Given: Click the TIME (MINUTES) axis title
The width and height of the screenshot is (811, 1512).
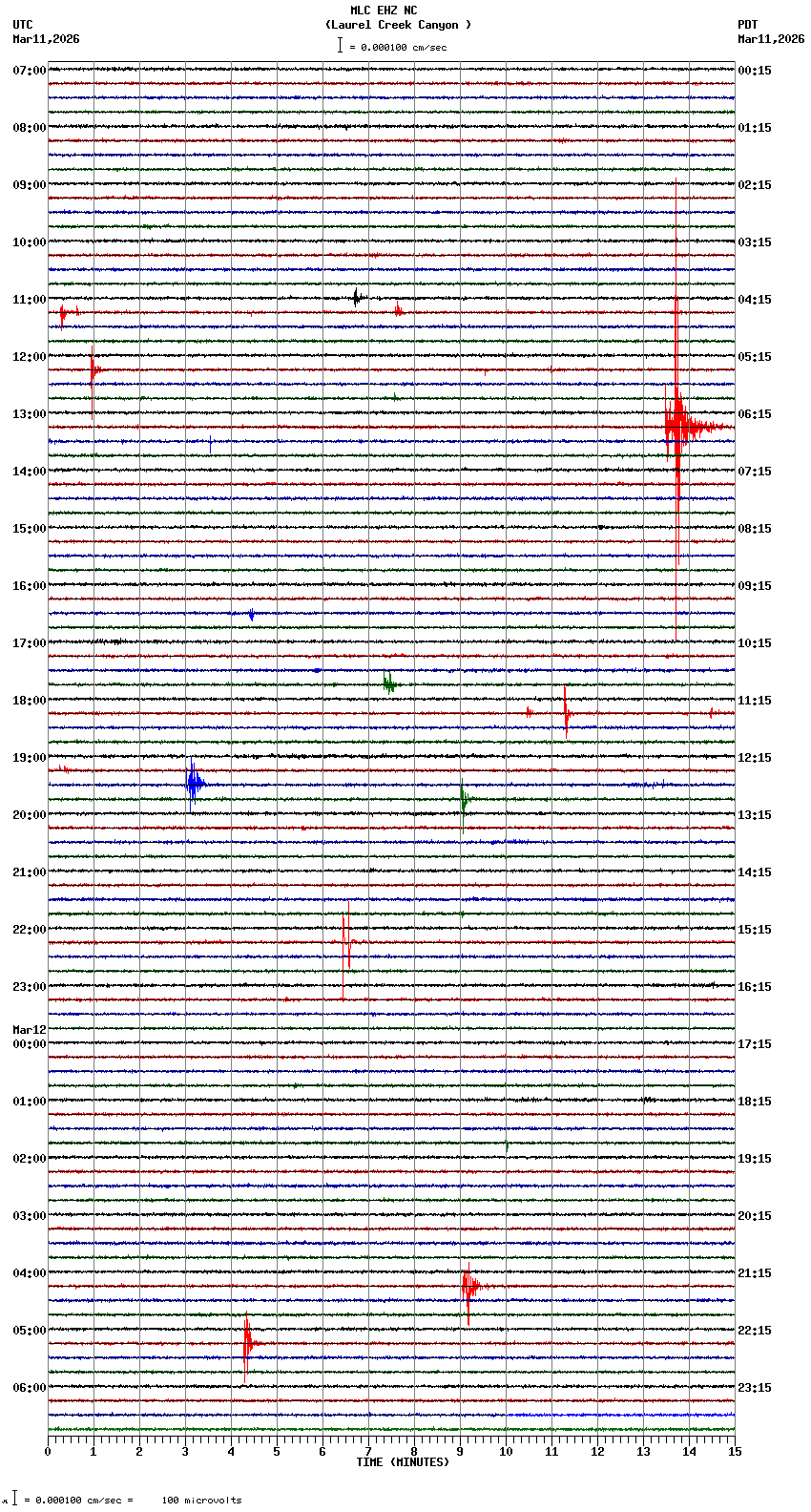Looking at the screenshot, I should pyautogui.click(x=403, y=1462).
